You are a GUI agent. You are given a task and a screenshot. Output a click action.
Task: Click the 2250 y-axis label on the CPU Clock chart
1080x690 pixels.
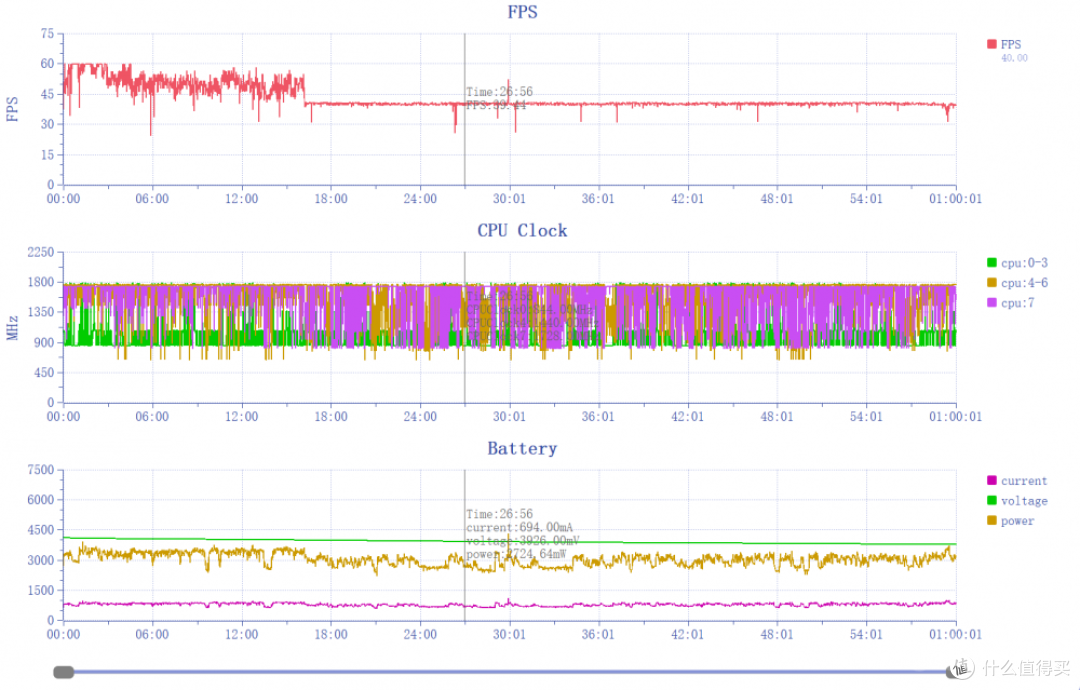(x=41, y=252)
